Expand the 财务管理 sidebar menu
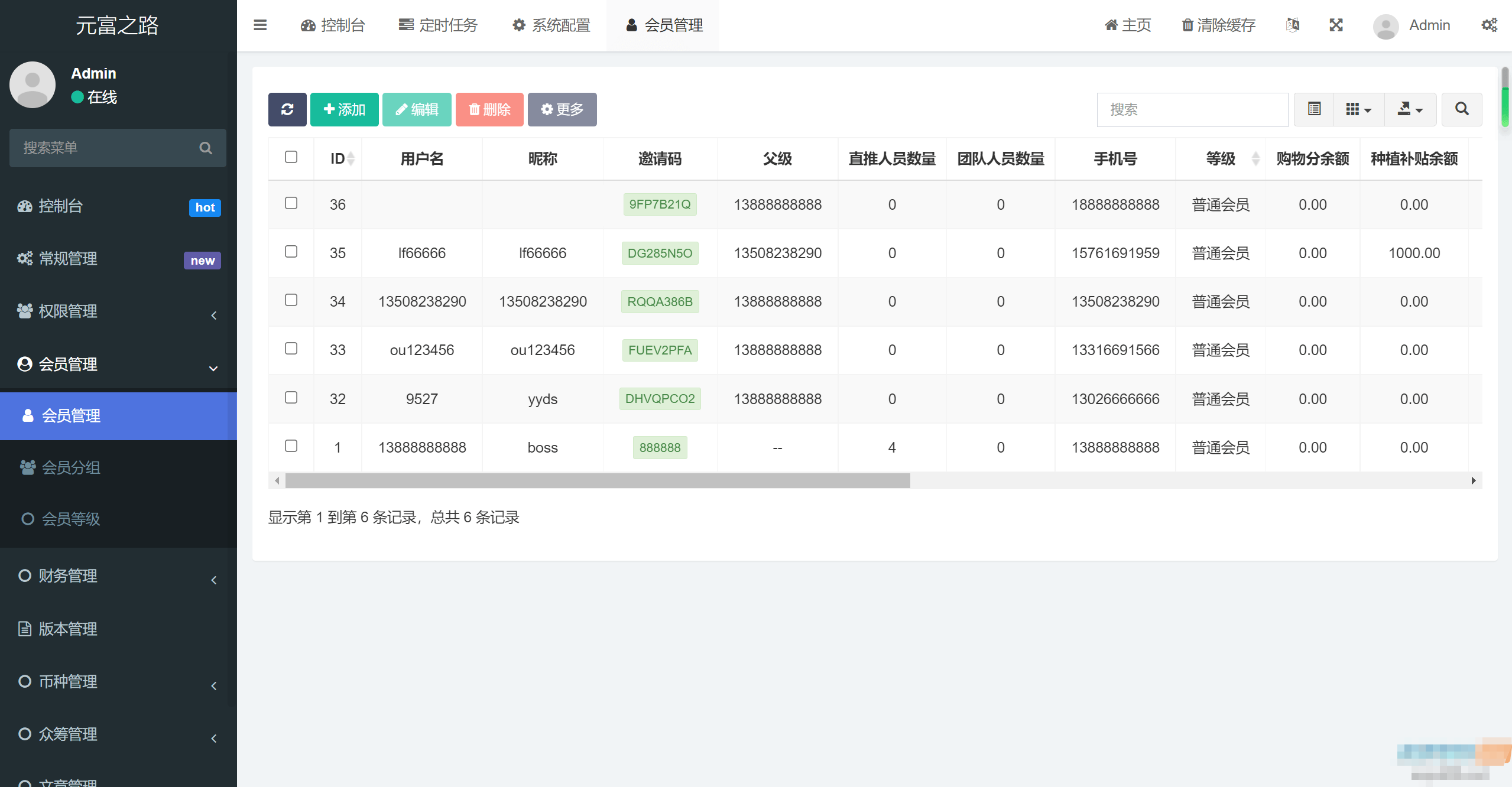The height and width of the screenshot is (787, 1512). 118,576
